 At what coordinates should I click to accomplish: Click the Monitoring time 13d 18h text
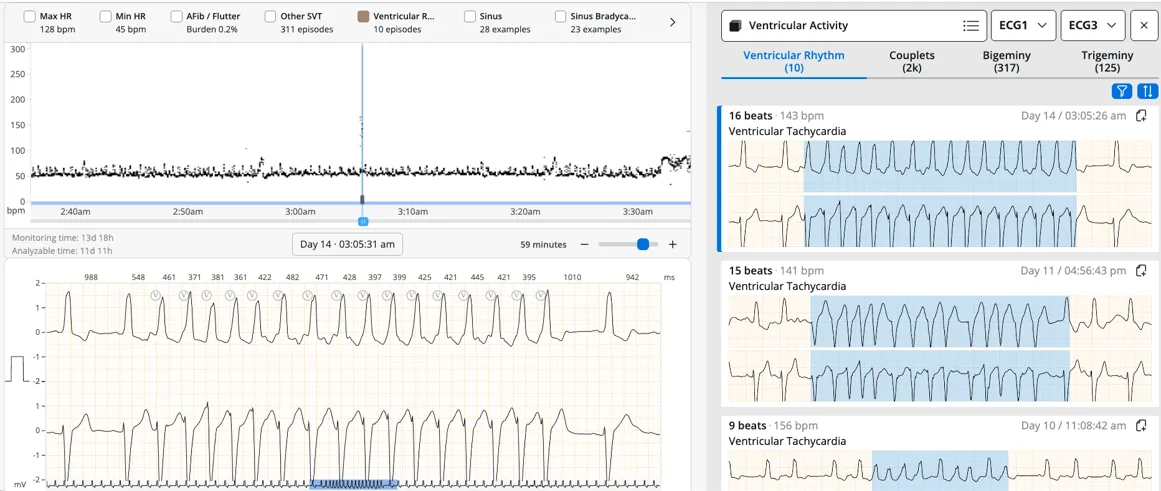(63, 238)
